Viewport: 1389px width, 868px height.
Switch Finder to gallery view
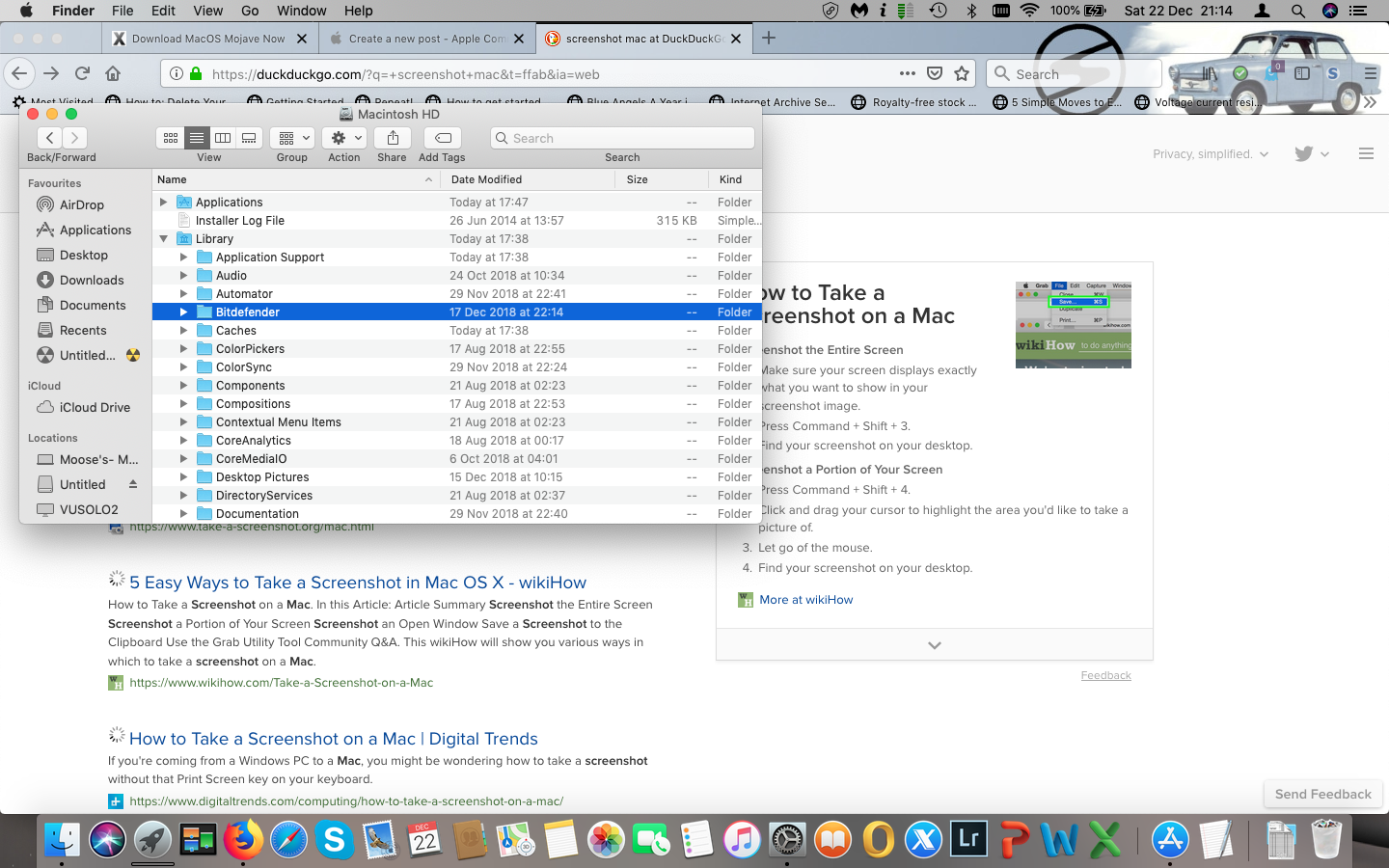(x=249, y=138)
